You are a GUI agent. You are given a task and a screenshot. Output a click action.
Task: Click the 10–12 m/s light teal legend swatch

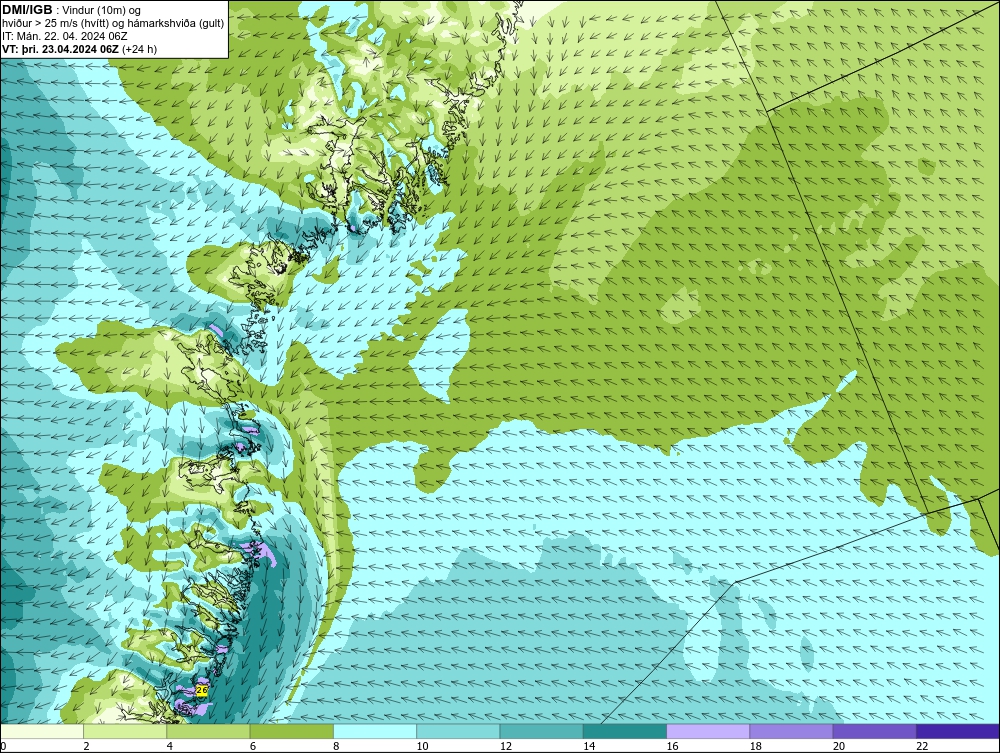458,731
